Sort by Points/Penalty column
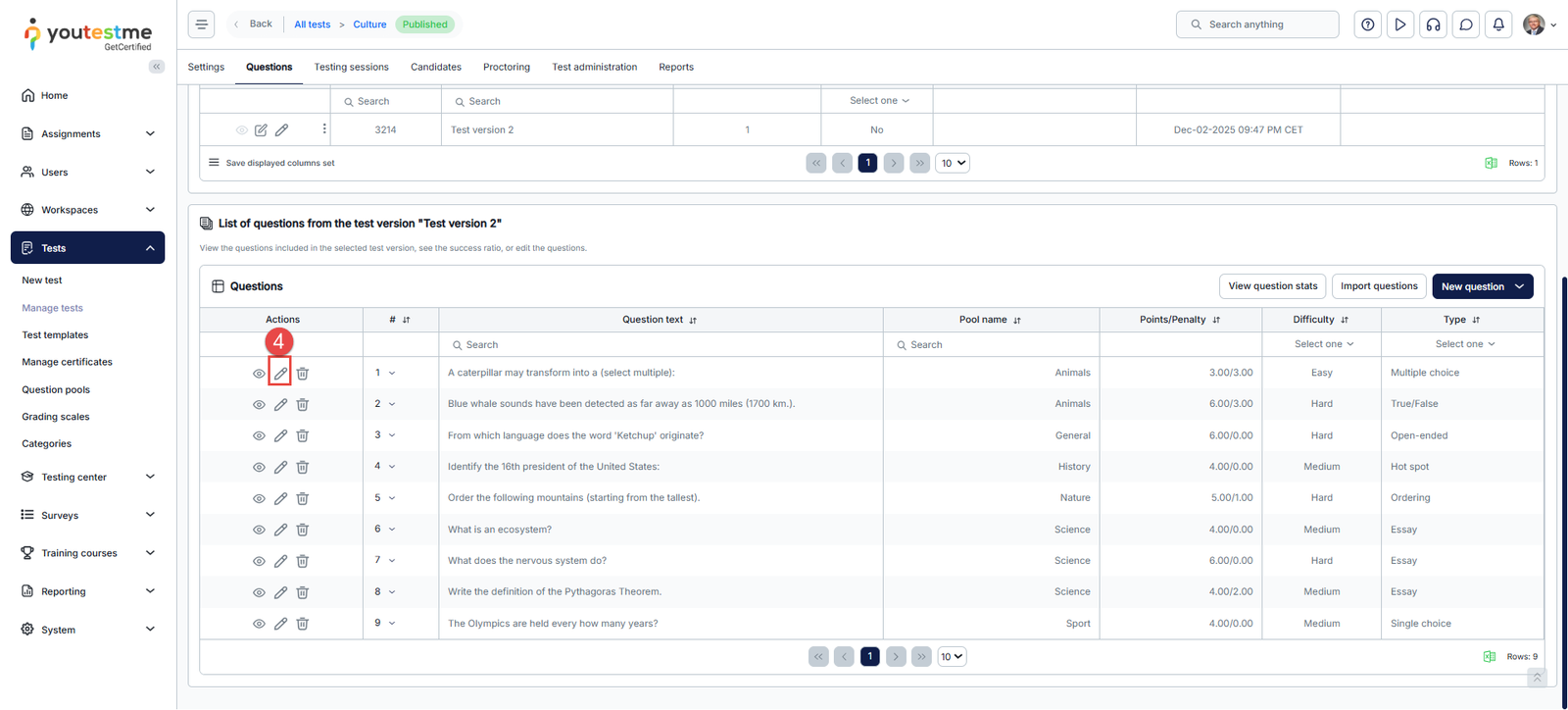Viewport: 1568px width, 710px height. point(1216,321)
